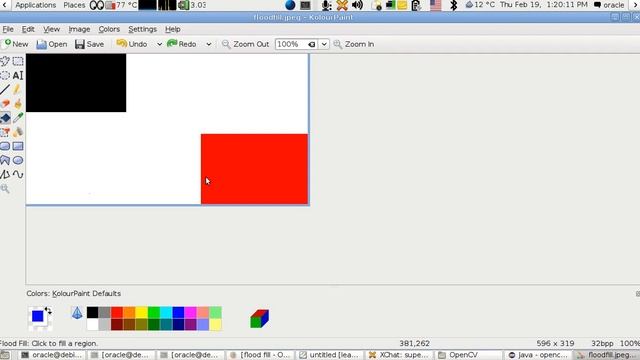The width and height of the screenshot is (640, 360).
Task: Select the Text tool
Action: 18,76
